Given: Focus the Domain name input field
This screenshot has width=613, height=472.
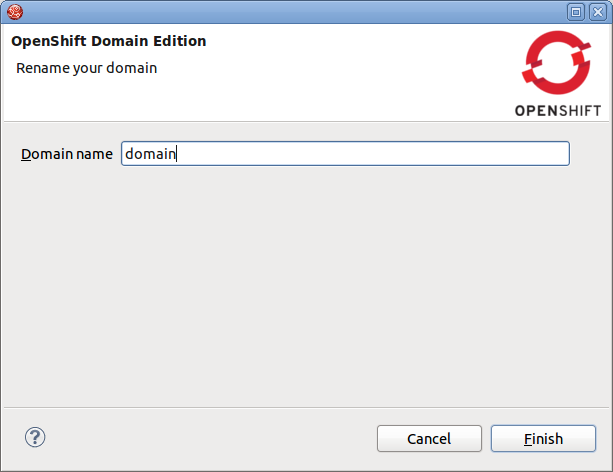Looking at the screenshot, I should point(345,154).
